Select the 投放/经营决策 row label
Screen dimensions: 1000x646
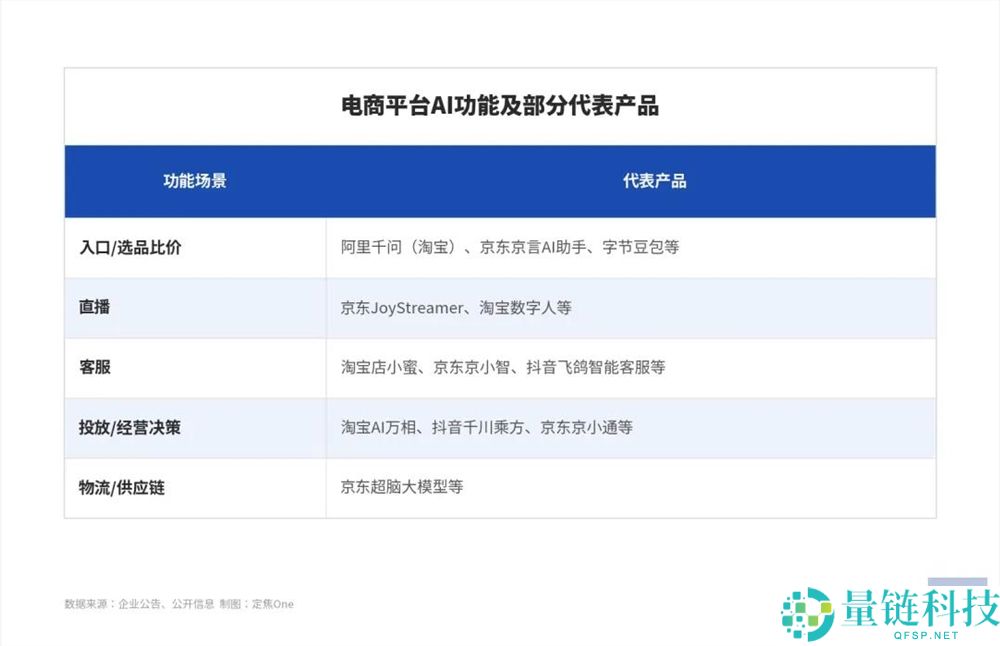129,427
